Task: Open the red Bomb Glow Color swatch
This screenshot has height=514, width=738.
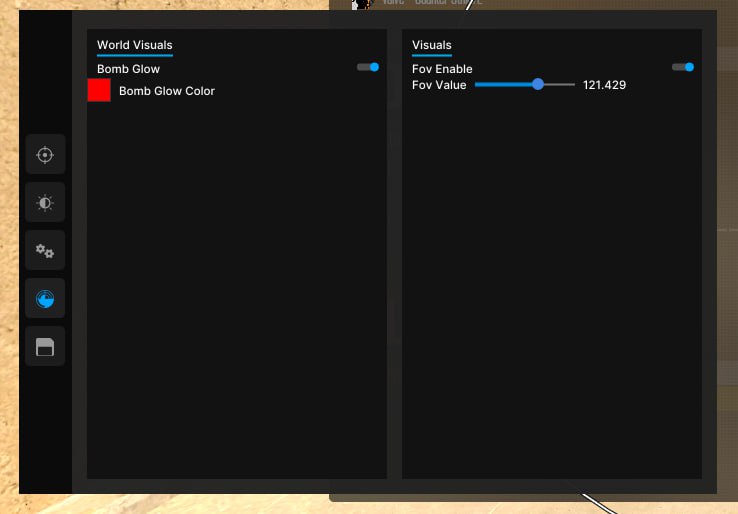Action: pos(99,90)
